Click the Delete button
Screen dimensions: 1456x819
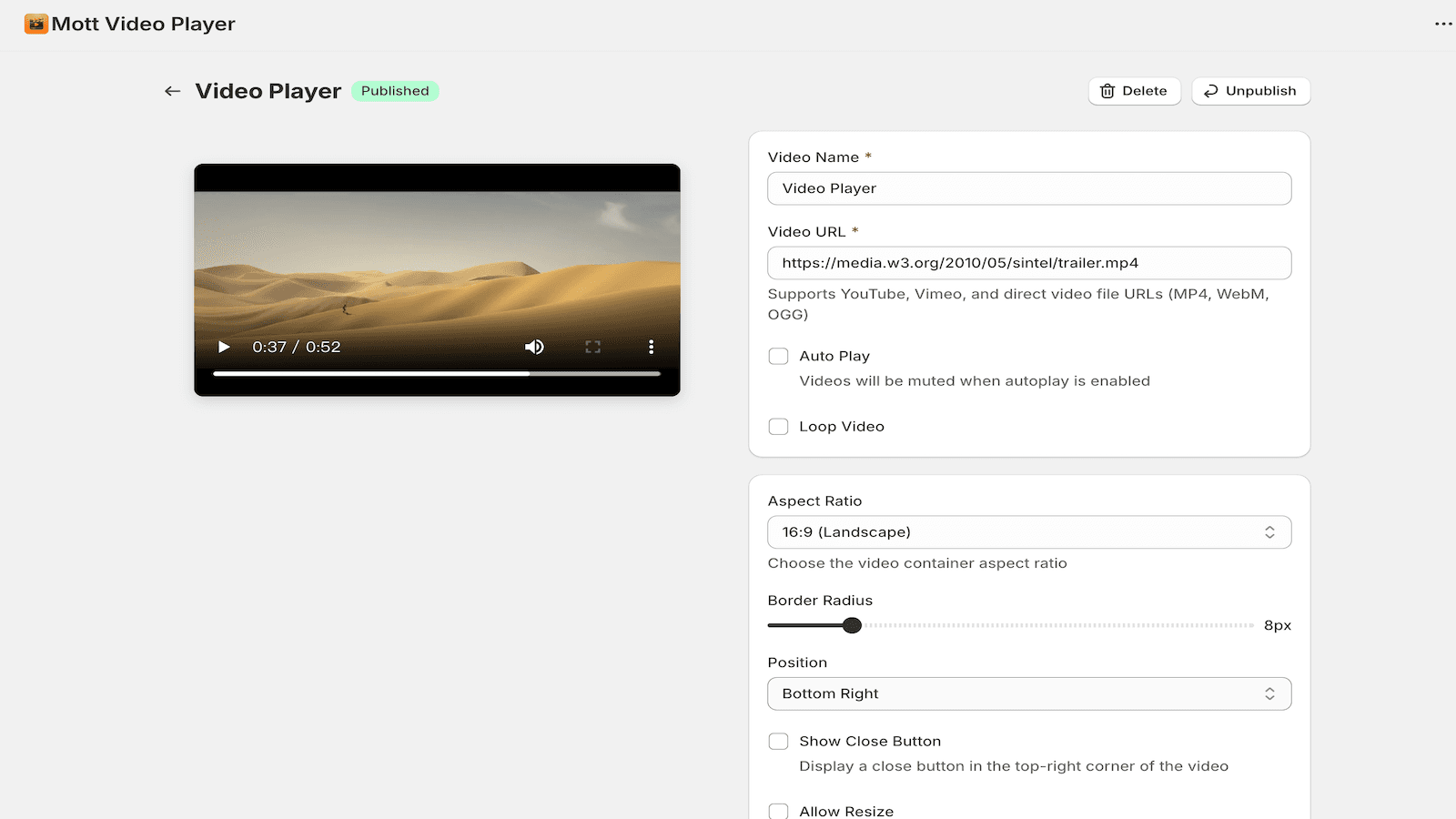click(x=1134, y=91)
